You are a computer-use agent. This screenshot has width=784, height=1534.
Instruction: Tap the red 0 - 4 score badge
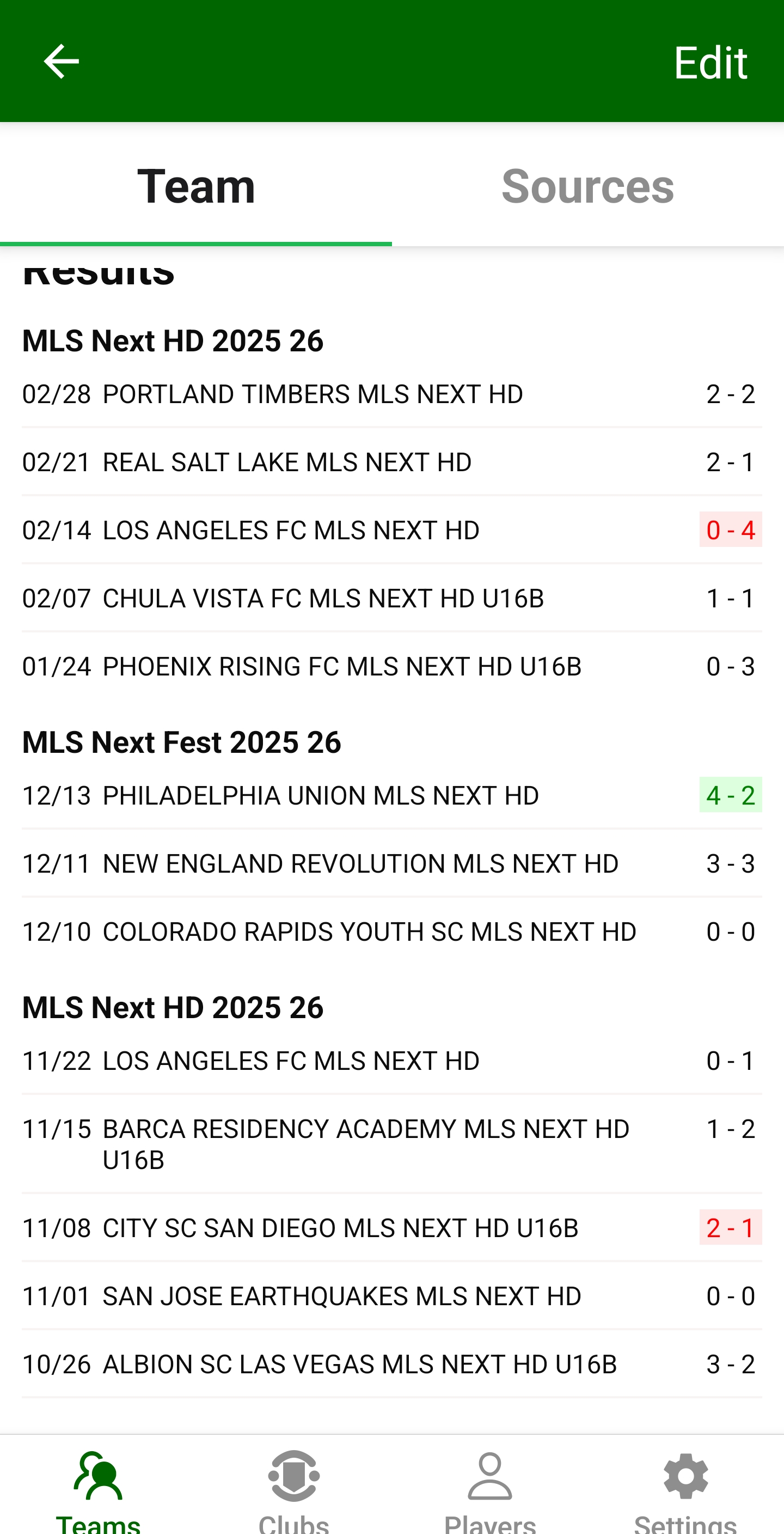[730, 530]
